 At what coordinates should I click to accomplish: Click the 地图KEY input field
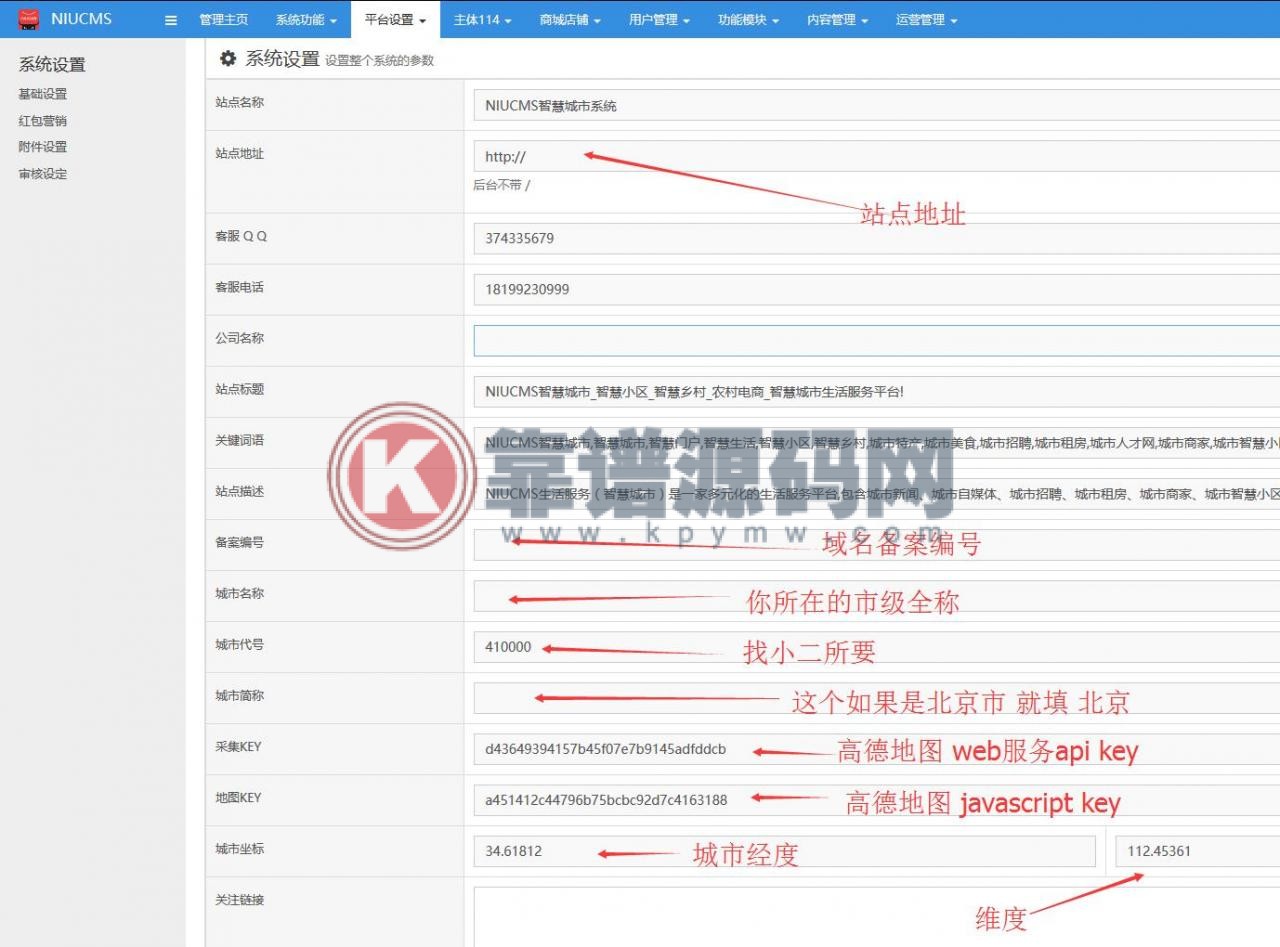[877, 800]
